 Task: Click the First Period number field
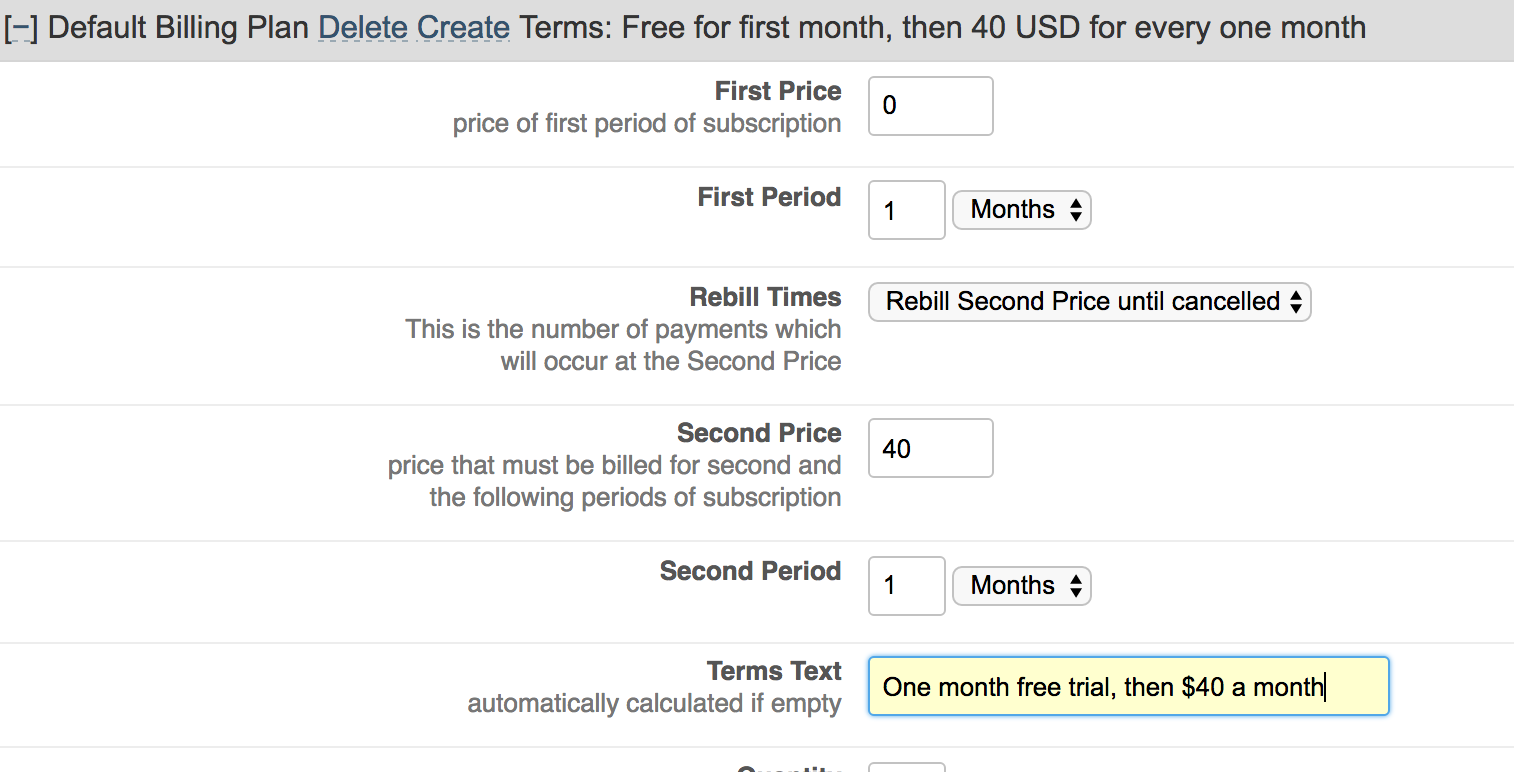point(906,210)
